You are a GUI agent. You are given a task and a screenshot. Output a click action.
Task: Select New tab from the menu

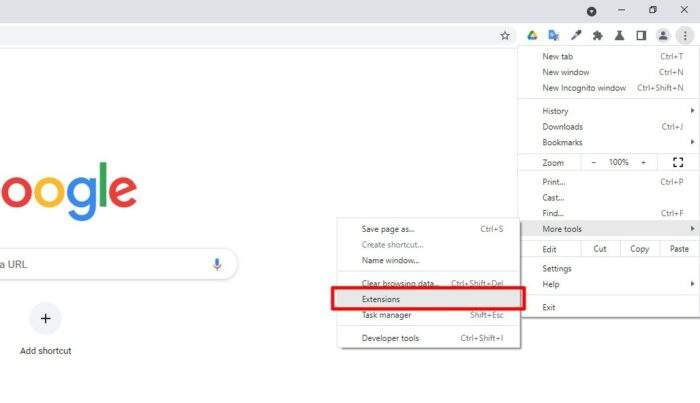609,56
